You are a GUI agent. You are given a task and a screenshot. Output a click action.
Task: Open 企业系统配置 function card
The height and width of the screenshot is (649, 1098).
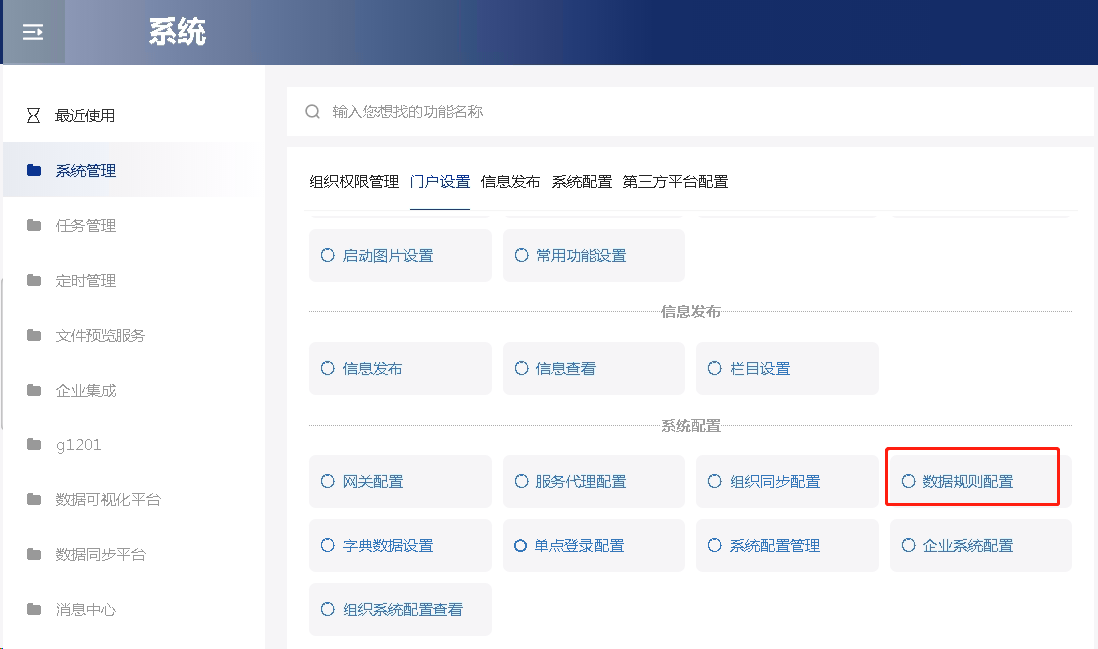pos(980,545)
